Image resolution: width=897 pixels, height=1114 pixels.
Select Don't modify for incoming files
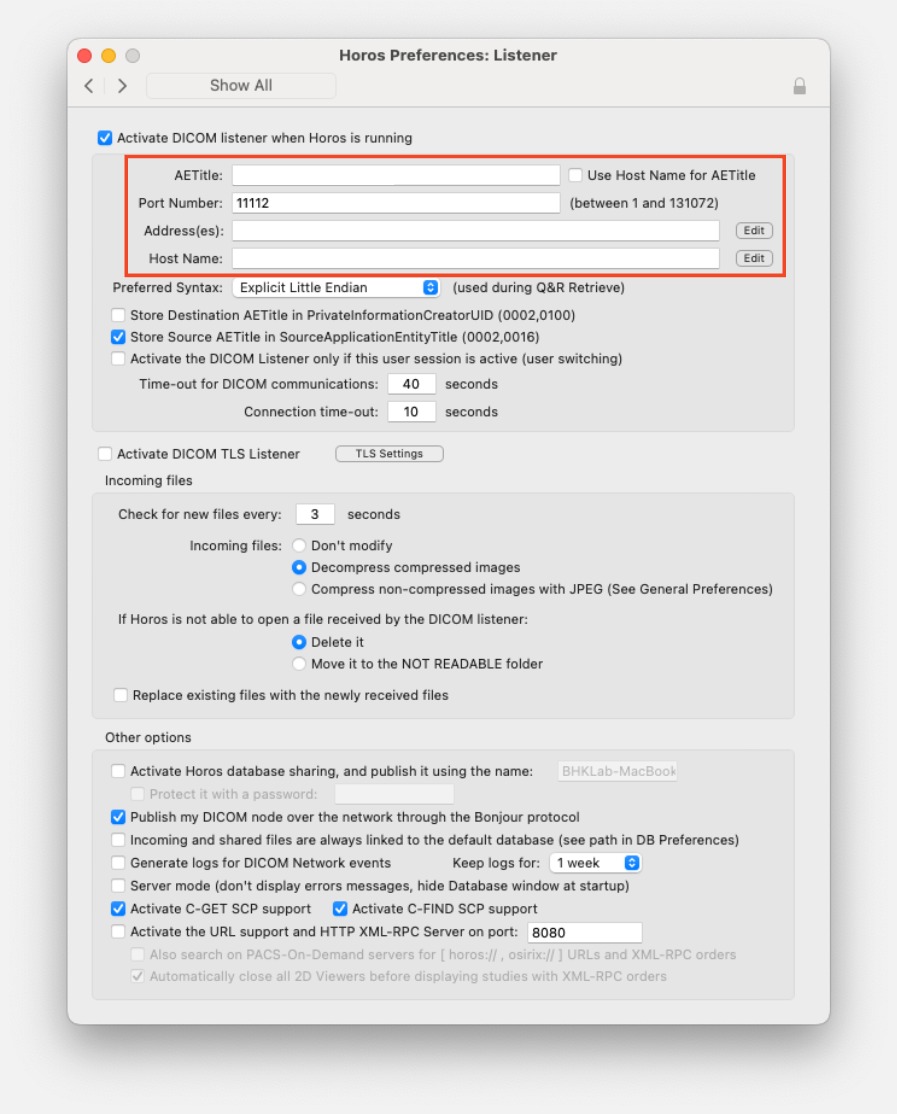coord(299,545)
